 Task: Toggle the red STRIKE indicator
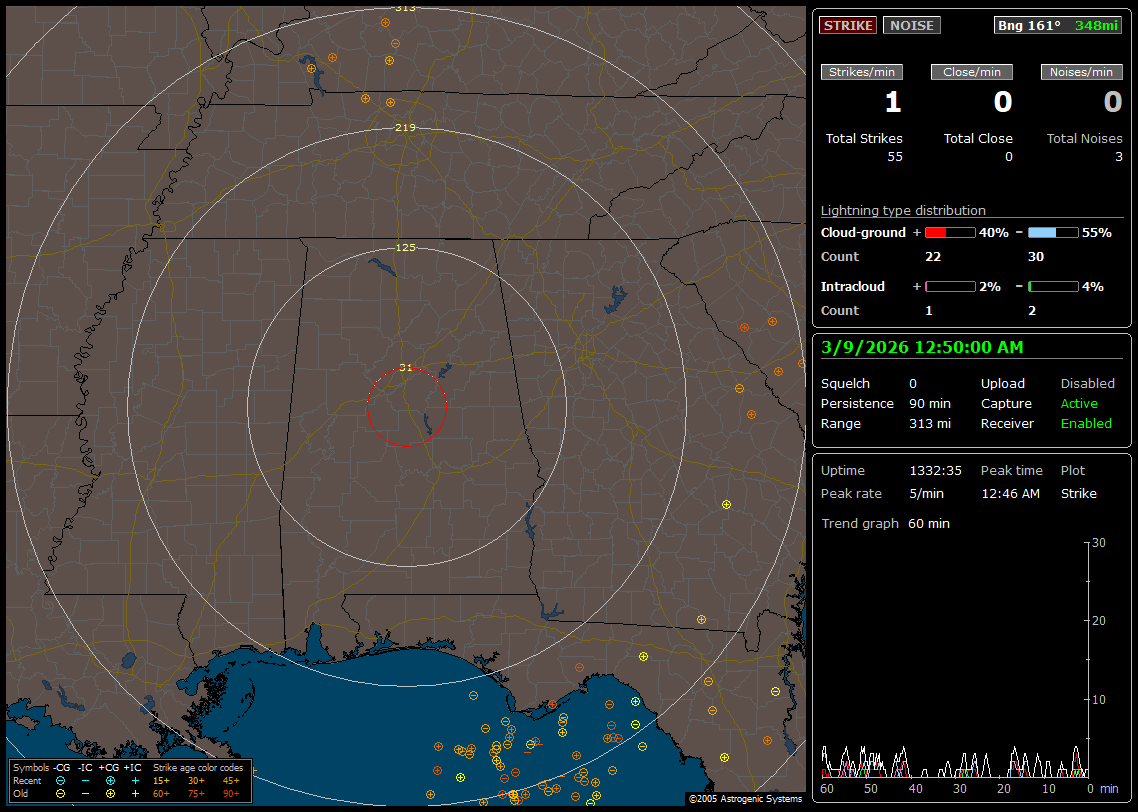pyautogui.click(x=847, y=25)
